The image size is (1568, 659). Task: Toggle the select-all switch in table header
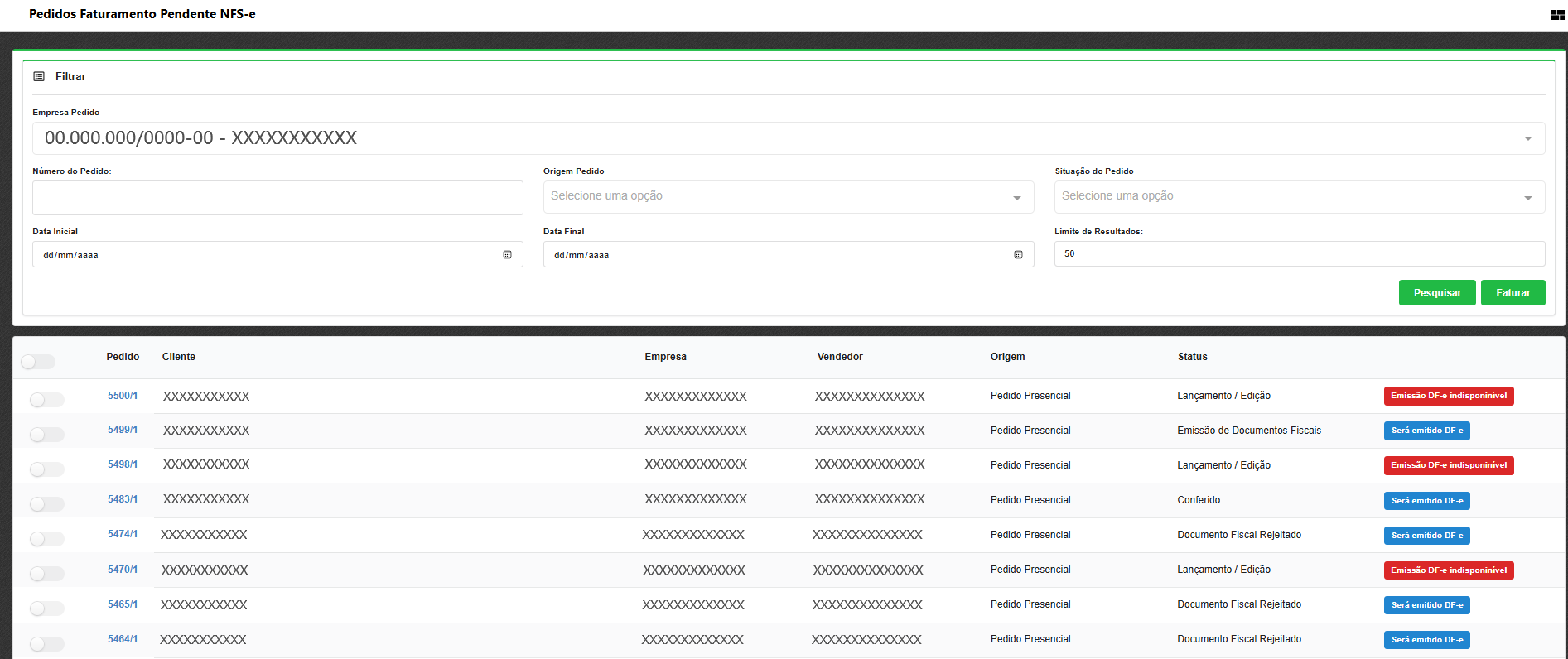coord(38,362)
